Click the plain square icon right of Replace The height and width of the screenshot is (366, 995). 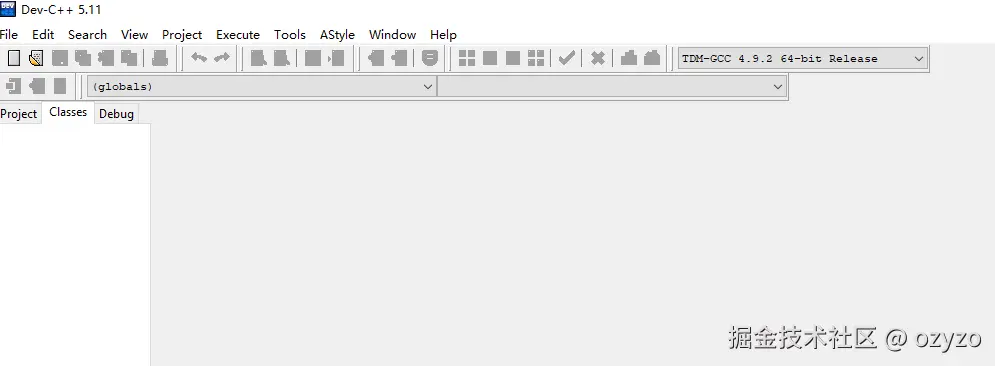click(313, 58)
